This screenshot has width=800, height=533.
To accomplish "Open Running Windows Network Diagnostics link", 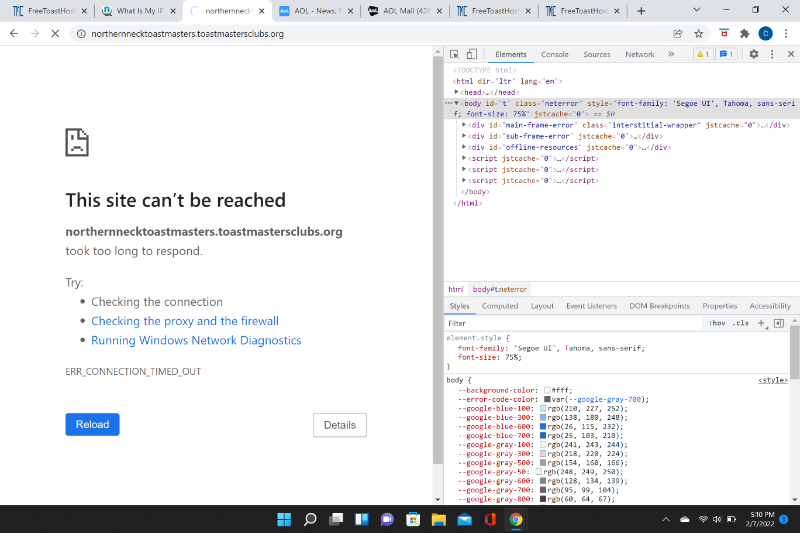I will click(196, 340).
